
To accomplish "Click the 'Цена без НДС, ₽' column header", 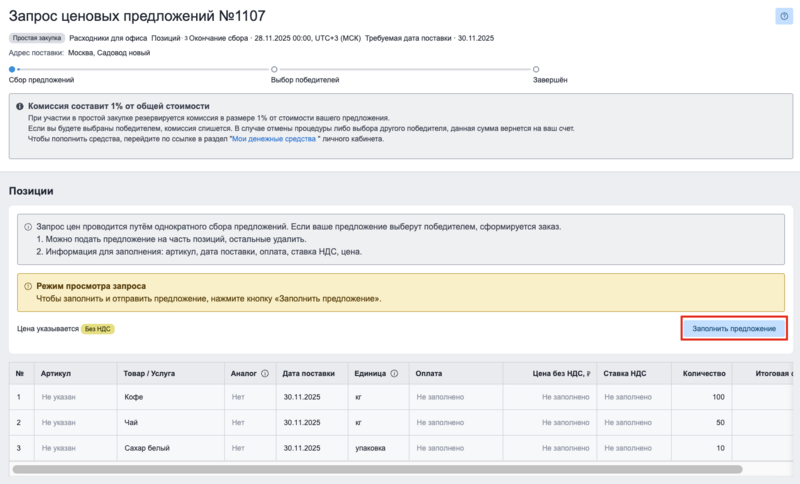I will [562, 373].
